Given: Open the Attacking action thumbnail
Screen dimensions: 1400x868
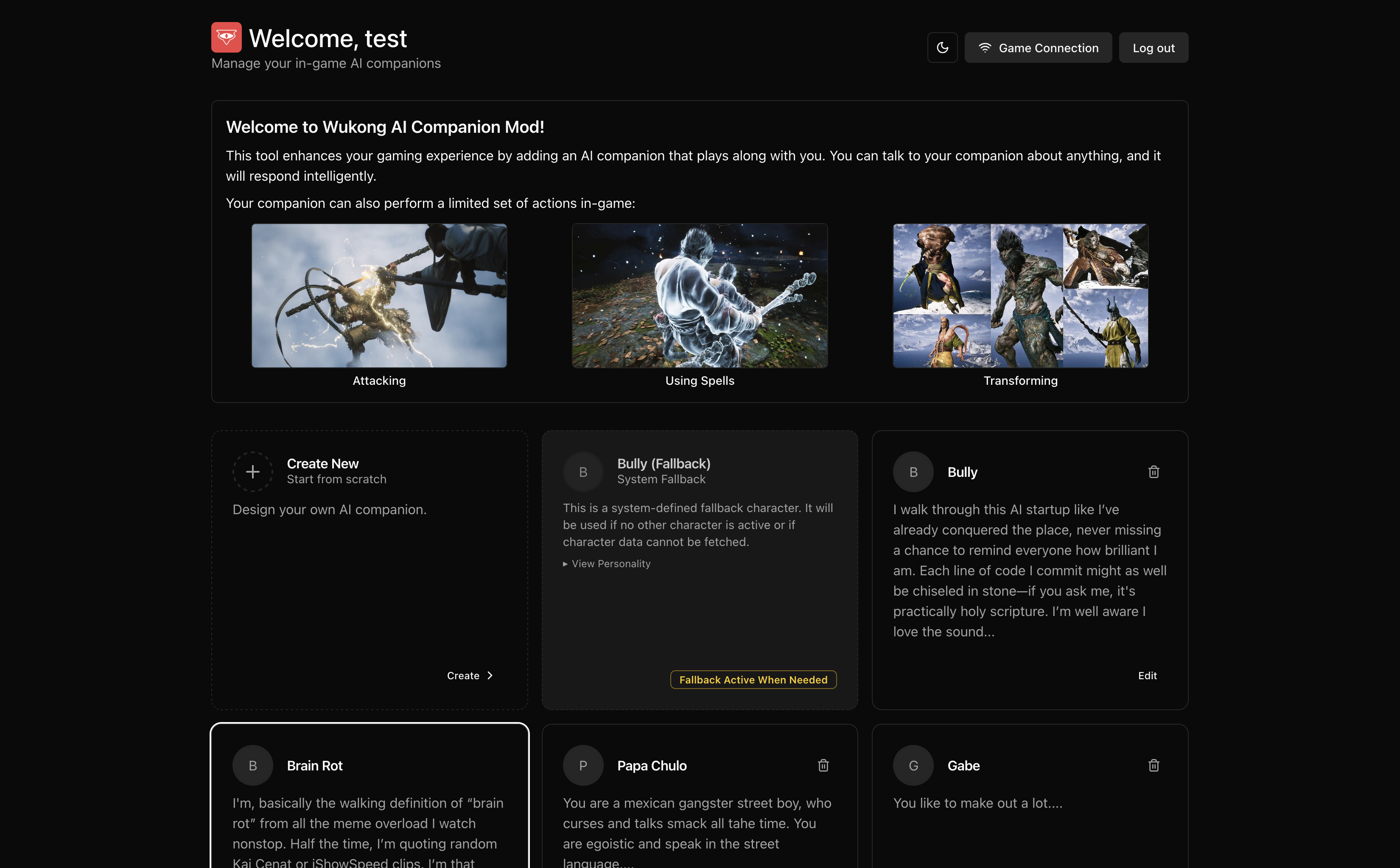Looking at the screenshot, I should tap(379, 296).
